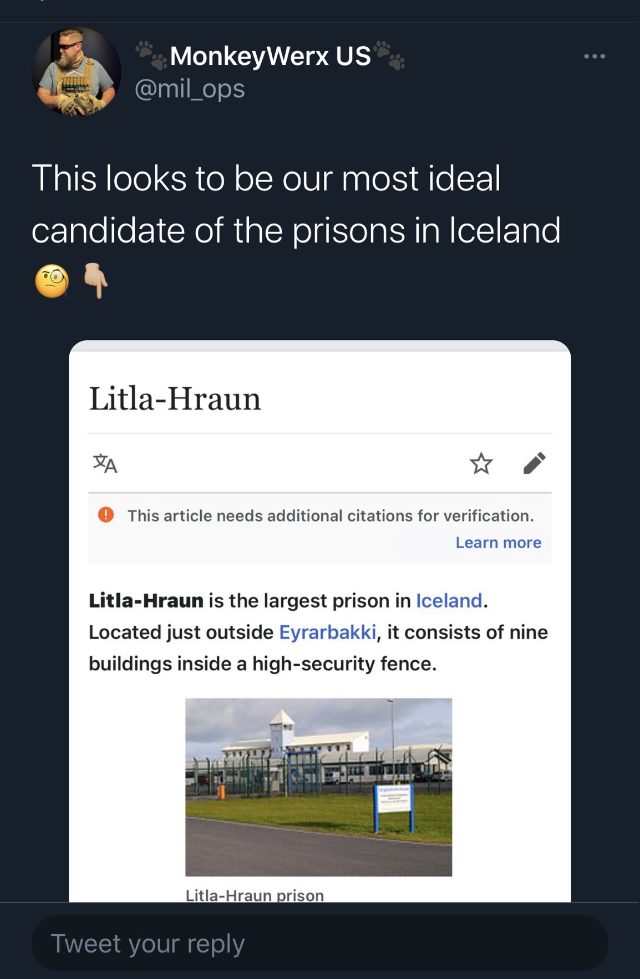The height and width of the screenshot is (979, 640).
Task: Follow the Learn more link
Action: pos(498,543)
